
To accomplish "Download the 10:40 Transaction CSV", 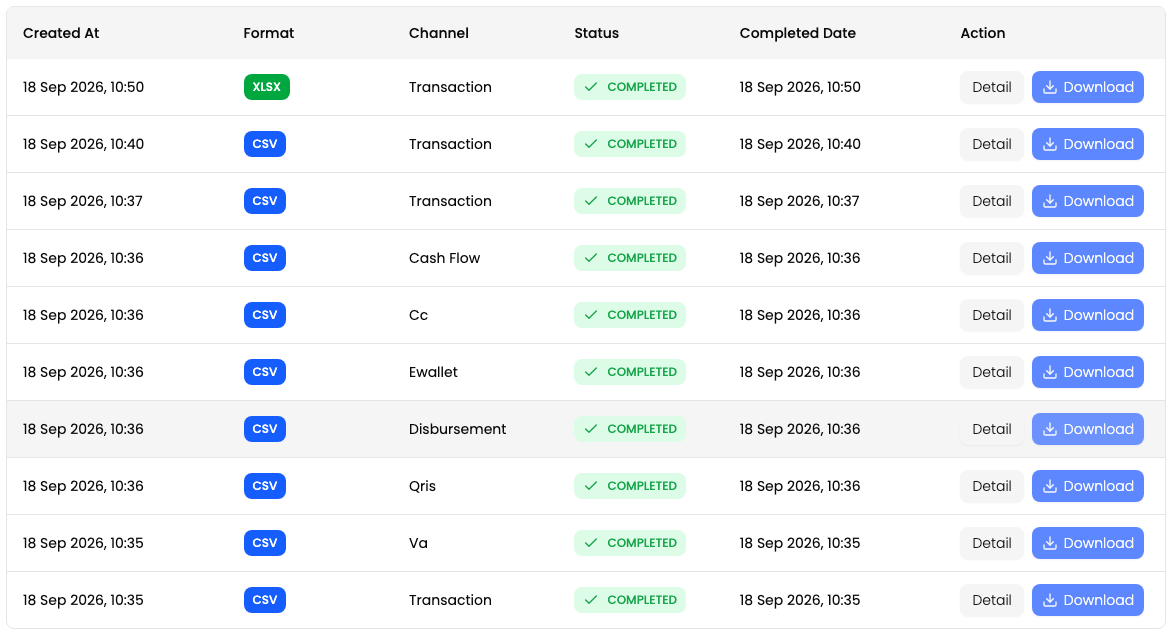I will [1088, 144].
